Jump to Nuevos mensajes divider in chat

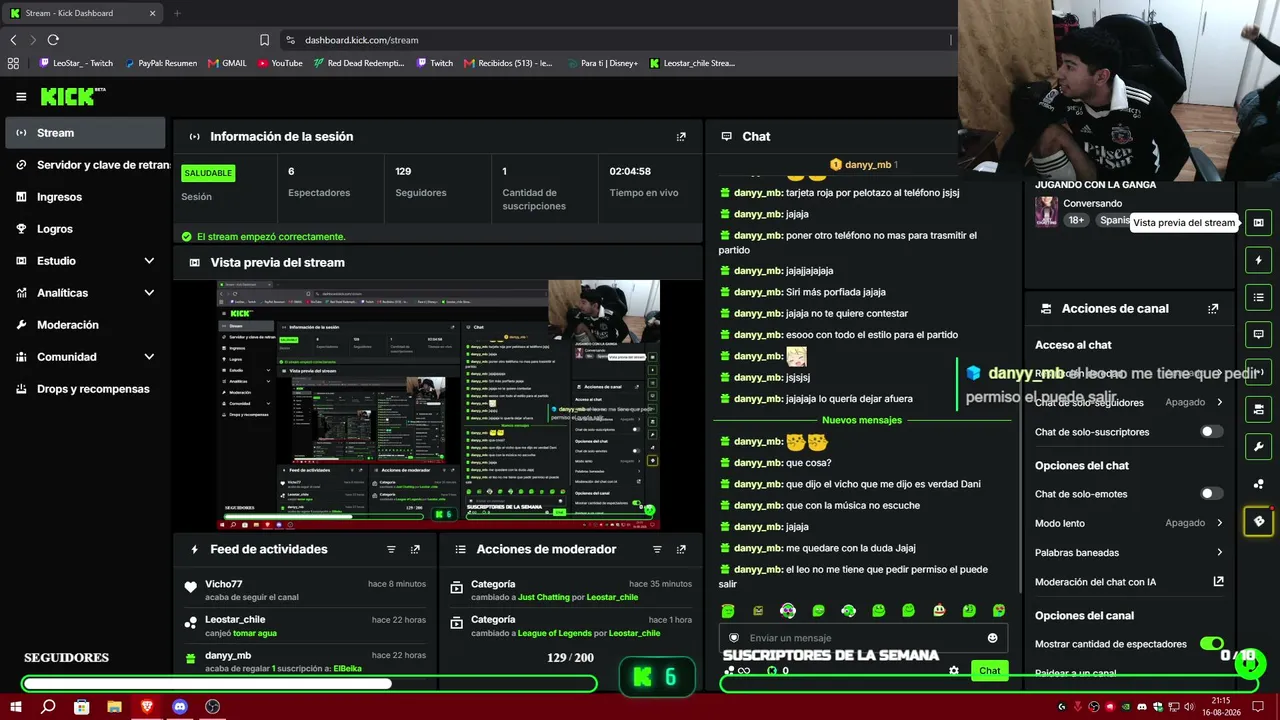click(862, 421)
